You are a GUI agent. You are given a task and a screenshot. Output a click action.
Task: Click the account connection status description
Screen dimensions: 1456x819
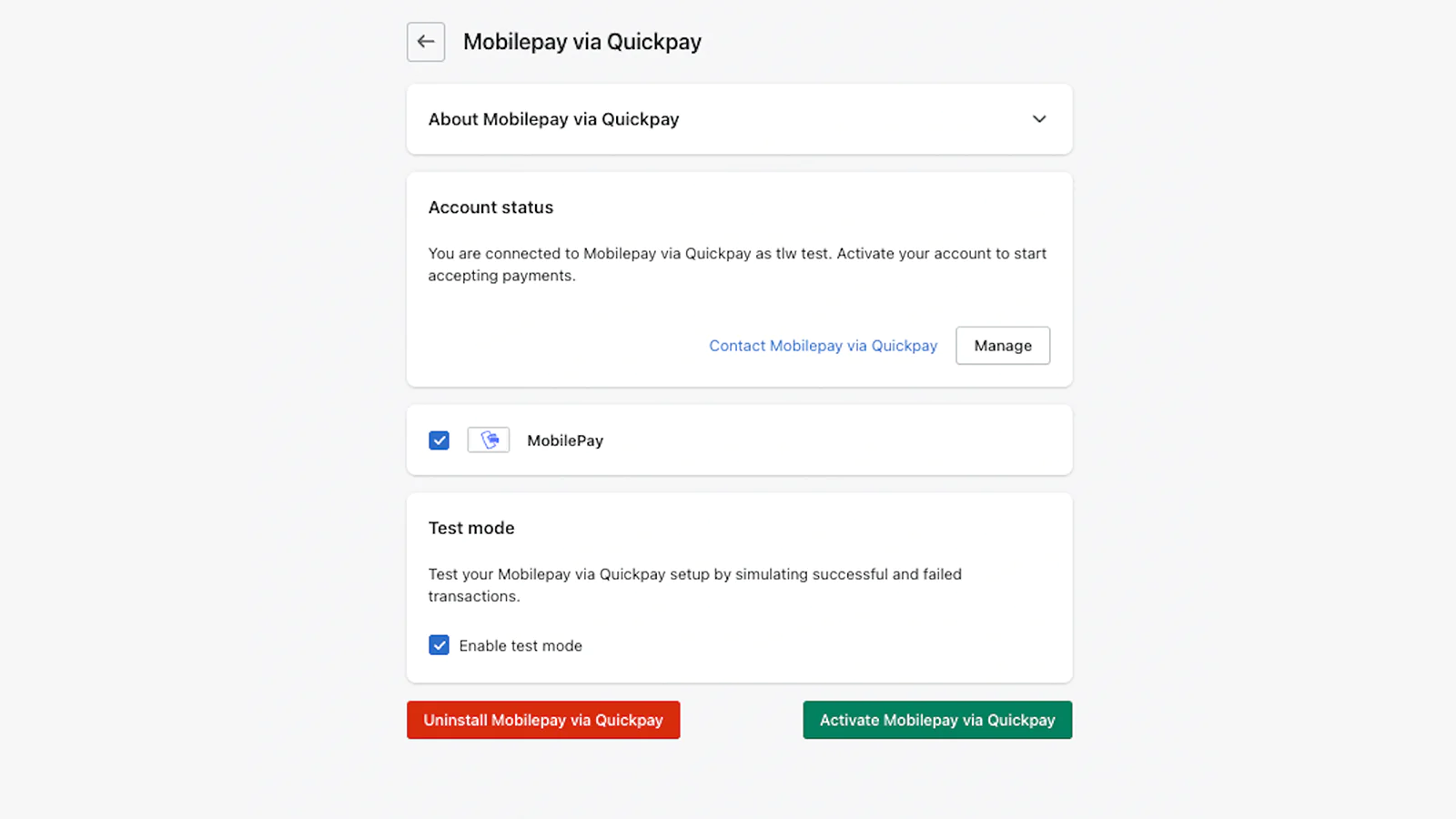click(x=637, y=254)
